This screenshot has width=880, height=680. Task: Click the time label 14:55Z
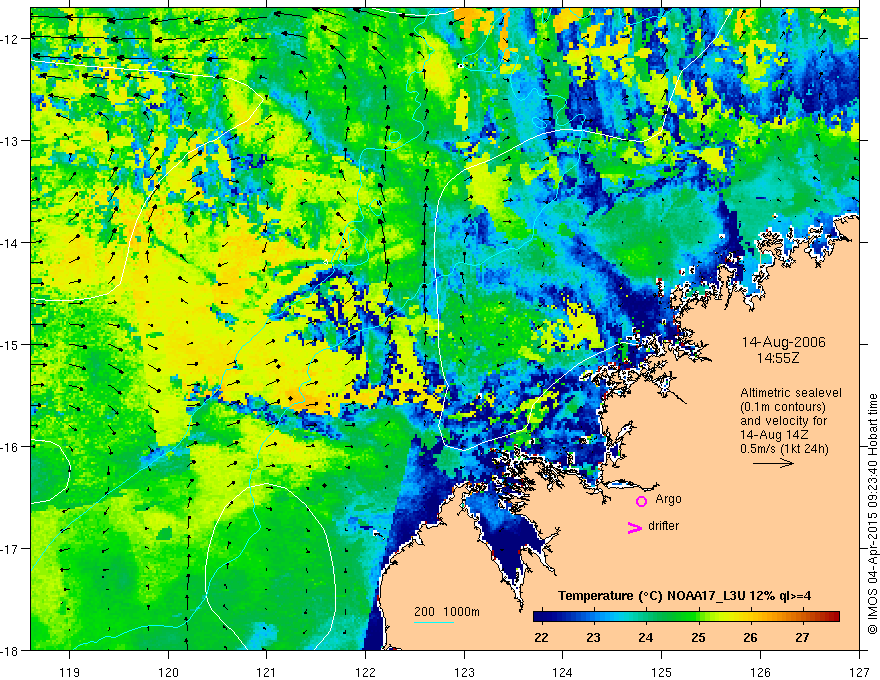(777, 357)
